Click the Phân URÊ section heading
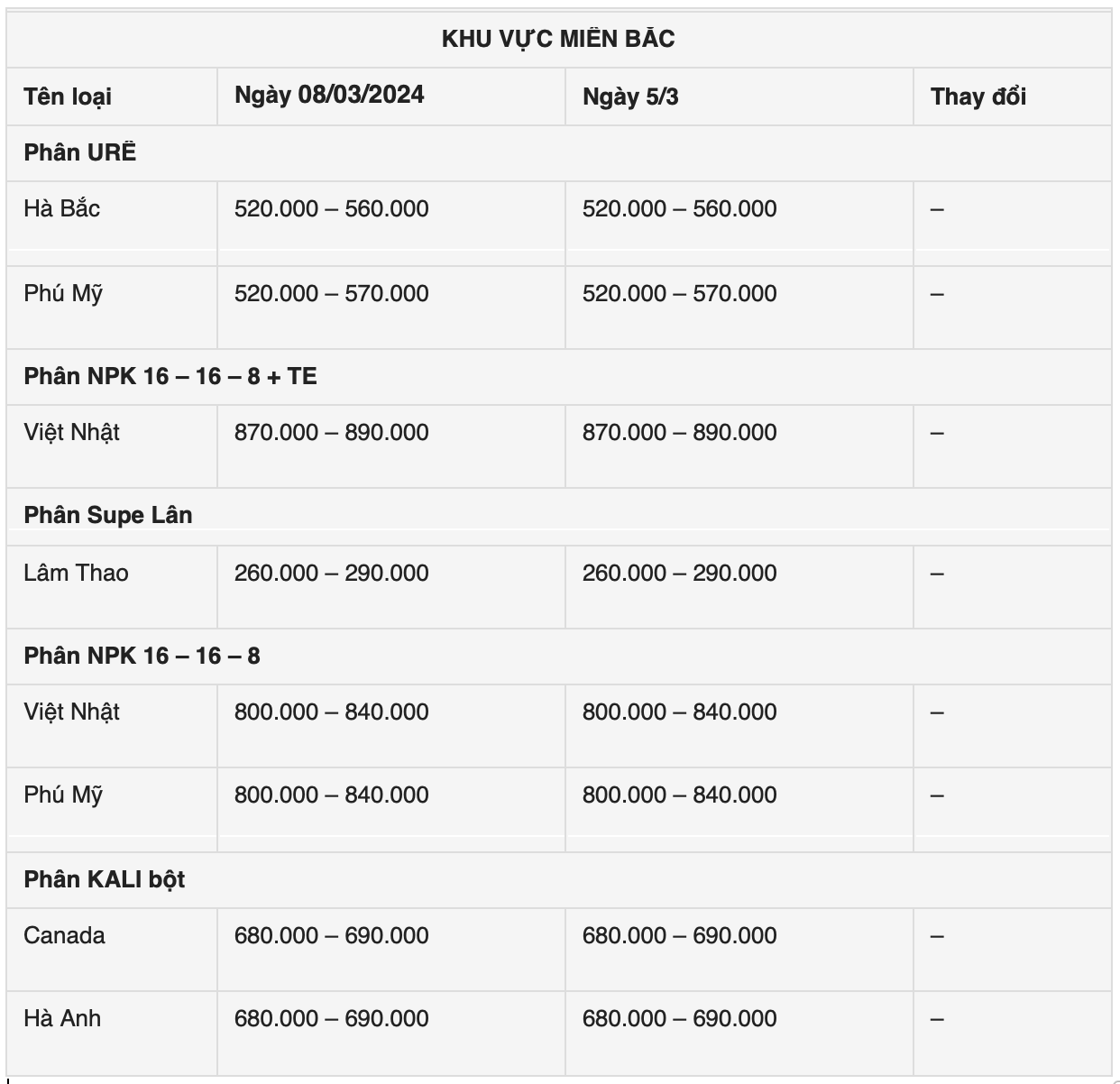This screenshot has width=1120, height=1084. [x=80, y=152]
